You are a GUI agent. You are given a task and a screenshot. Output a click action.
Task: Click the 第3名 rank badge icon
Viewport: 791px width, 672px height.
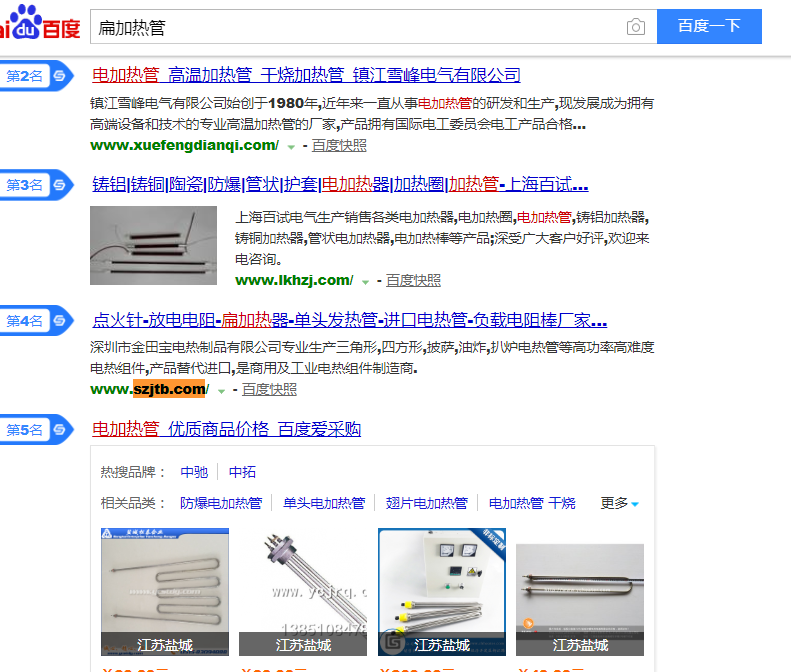[x=35, y=185]
